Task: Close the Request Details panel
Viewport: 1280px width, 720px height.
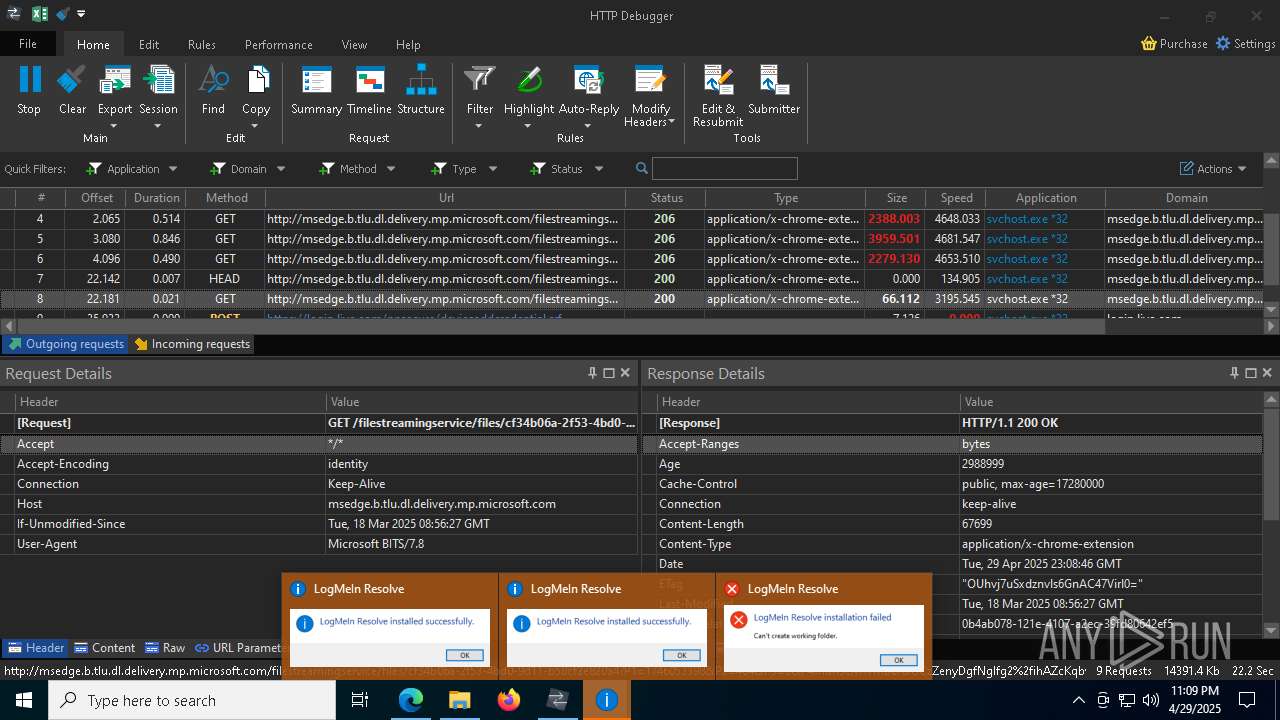Action: click(625, 373)
